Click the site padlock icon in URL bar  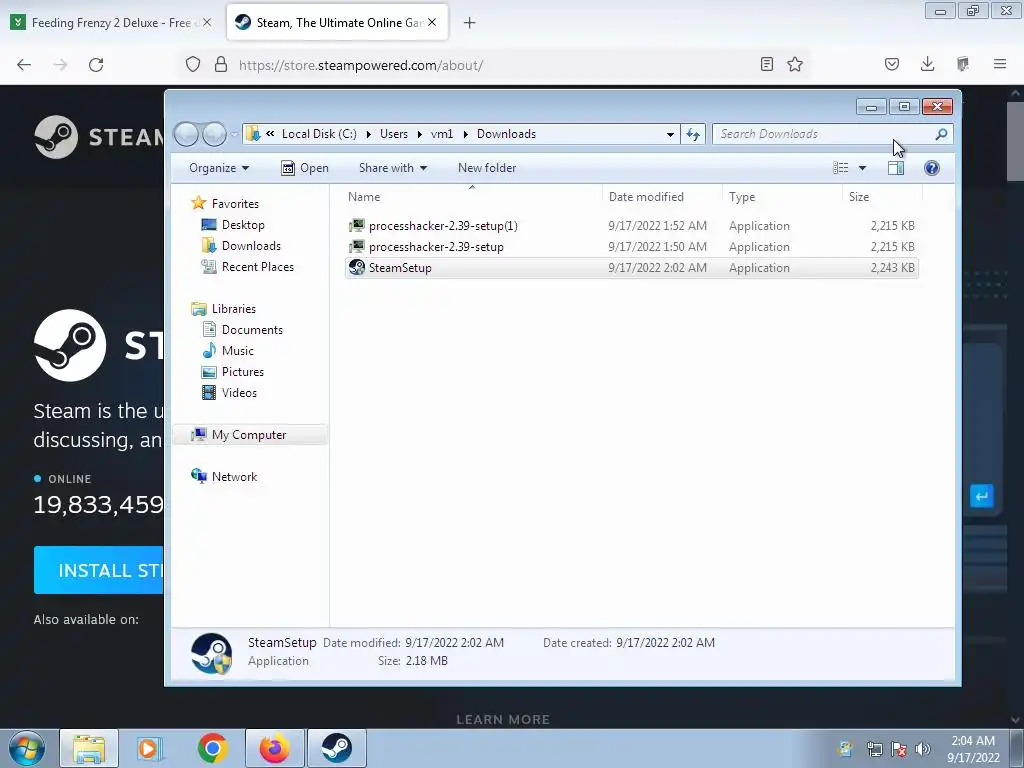[221, 65]
